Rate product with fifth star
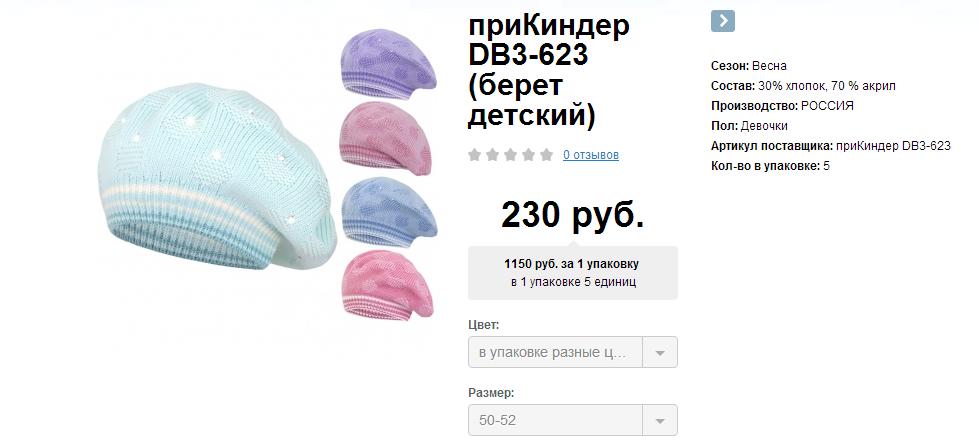The height and width of the screenshot is (441, 979). pyautogui.click(x=547, y=155)
